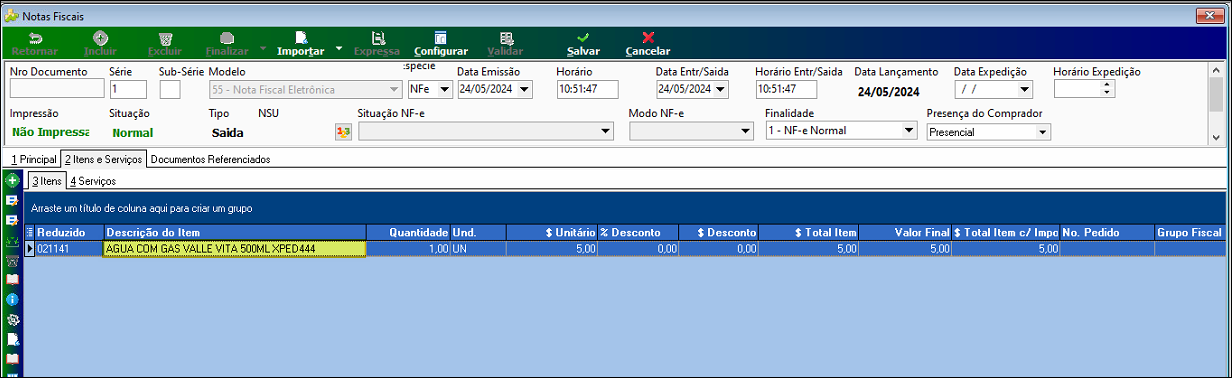The height and width of the screenshot is (378, 1232).
Task: Open the Documentos Referenciados tab
Action: (211, 159)
